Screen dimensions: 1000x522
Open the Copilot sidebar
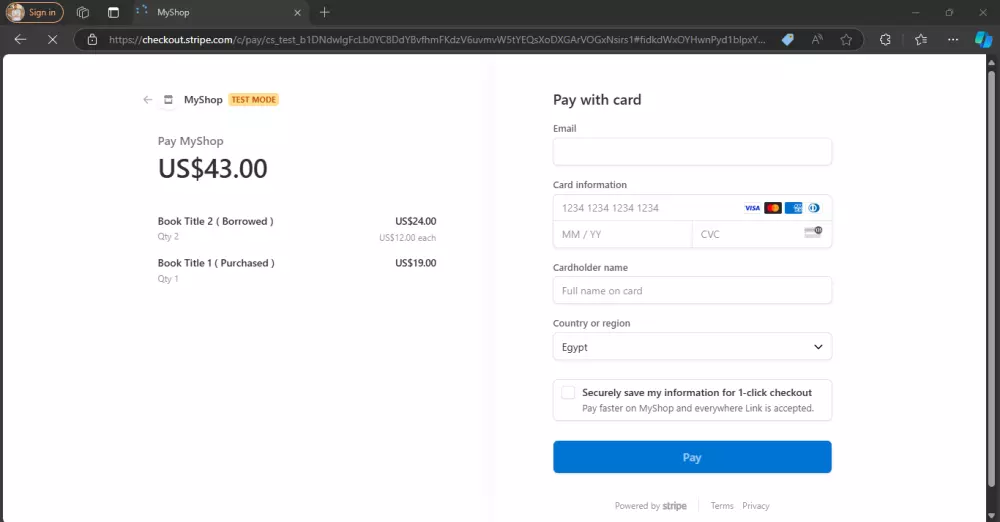pos(983,40)
